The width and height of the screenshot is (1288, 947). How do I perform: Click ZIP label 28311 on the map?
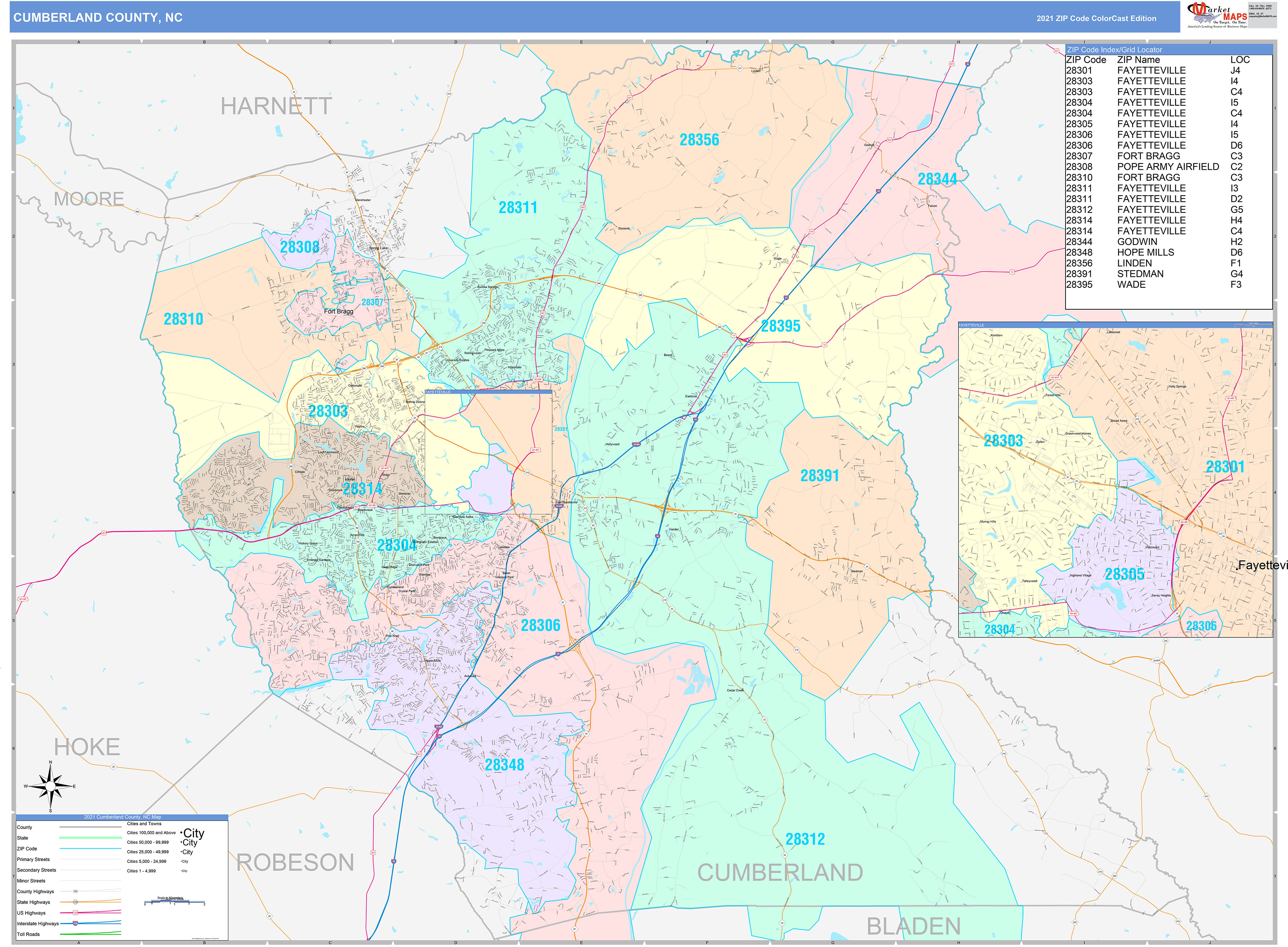coord(518,208)
